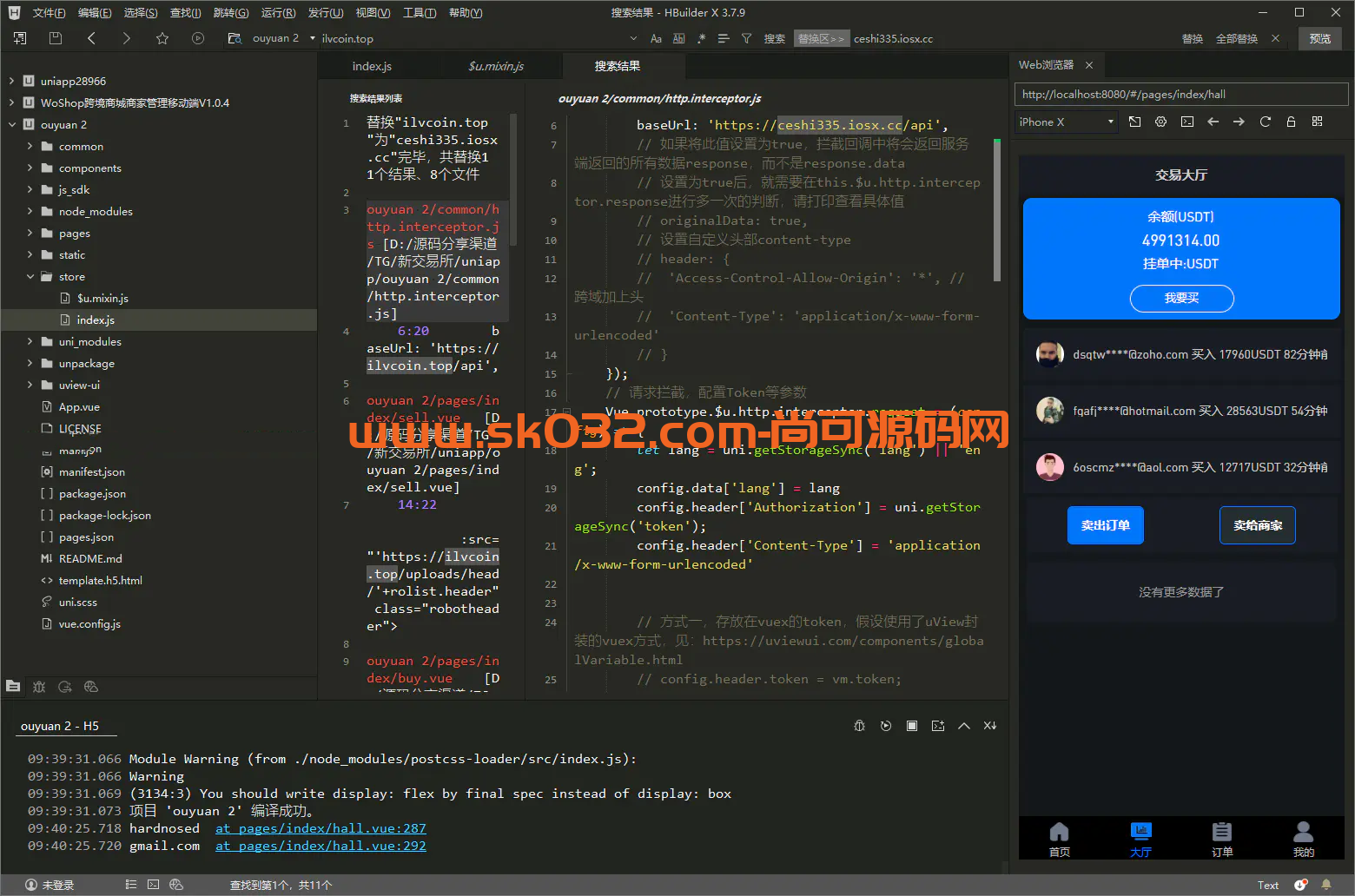Open the 运行(R) menu

pyautogui.click(x=278, y=12)
